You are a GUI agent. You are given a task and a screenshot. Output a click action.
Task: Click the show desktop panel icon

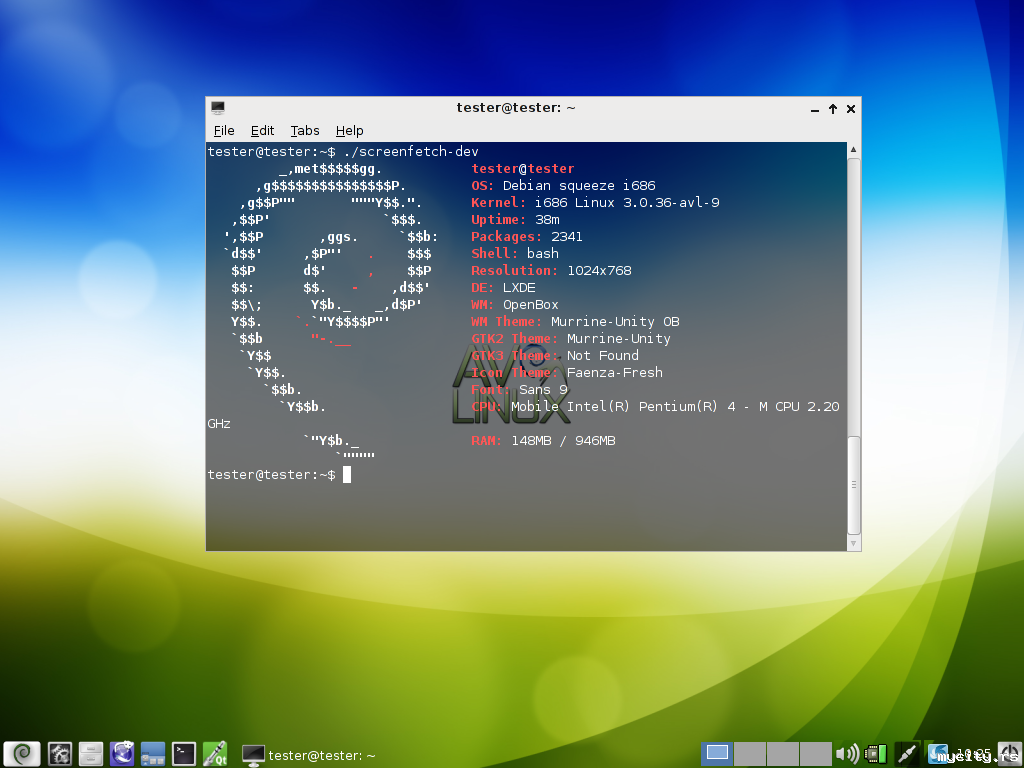153,753
